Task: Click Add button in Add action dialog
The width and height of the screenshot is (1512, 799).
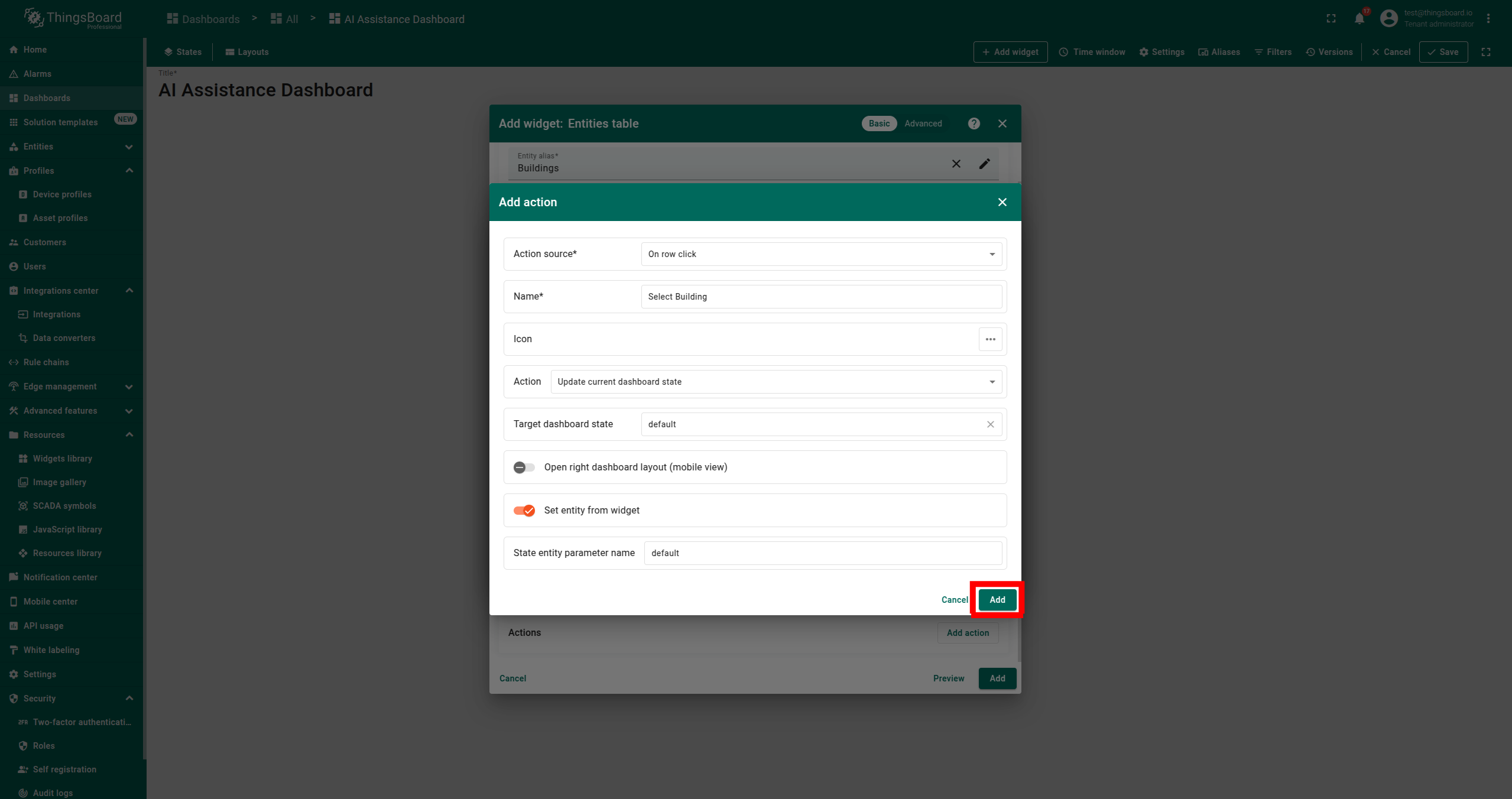Action: click(997, 600)
